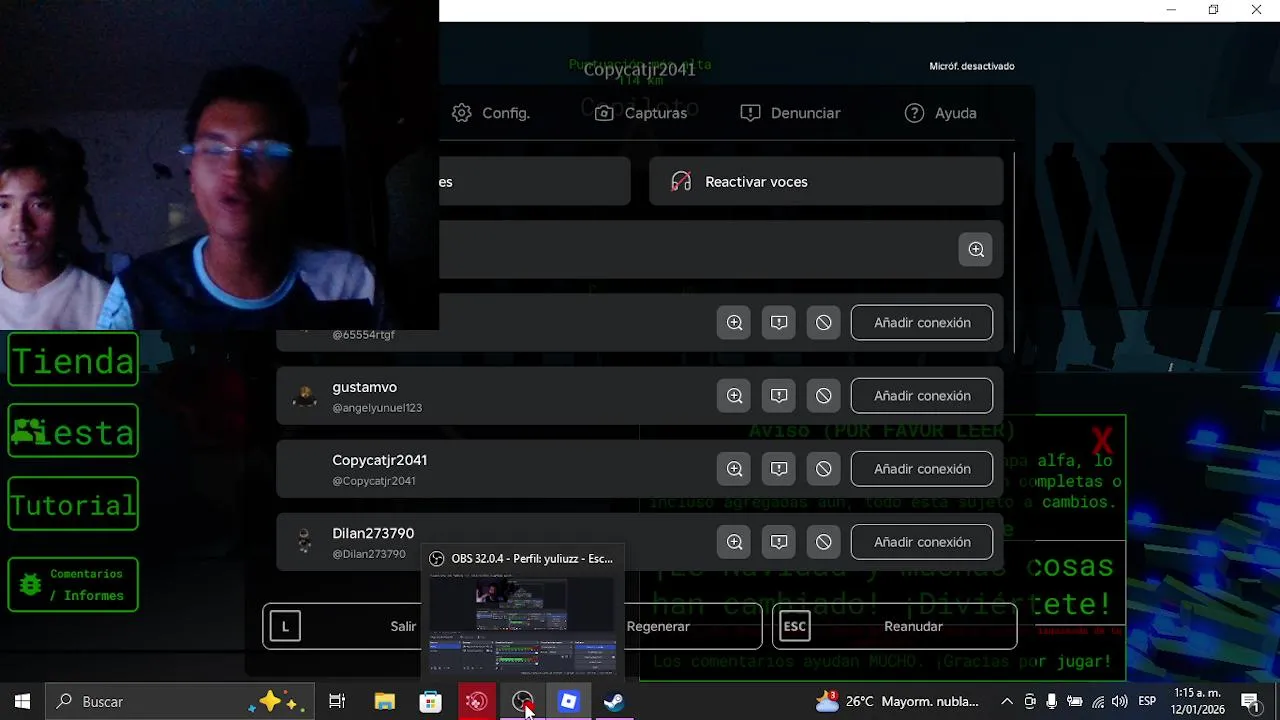Open Windows Start menu
The image size is (1280, 720).
(22, 702)
